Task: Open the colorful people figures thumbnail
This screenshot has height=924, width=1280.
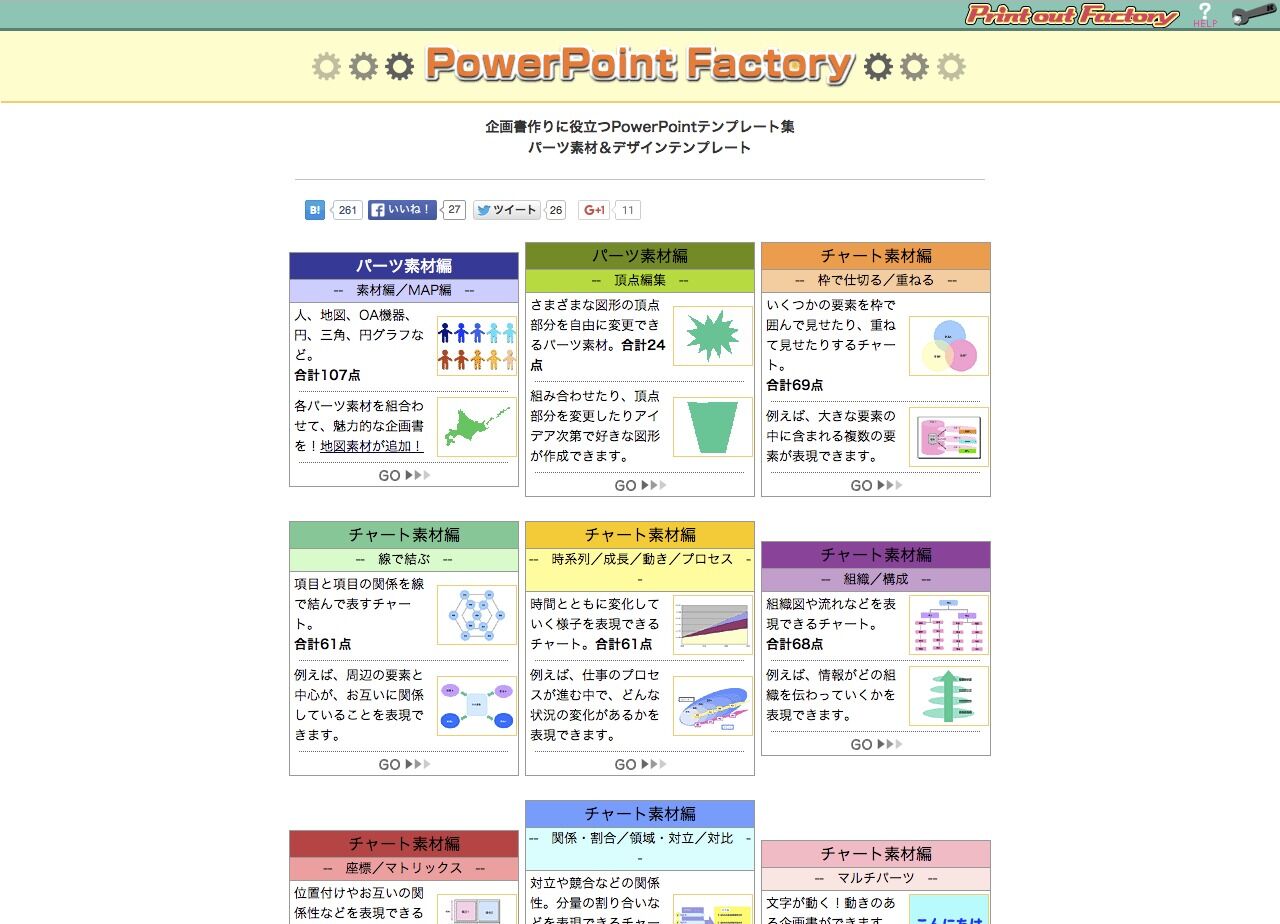Action: pos(477,346)
